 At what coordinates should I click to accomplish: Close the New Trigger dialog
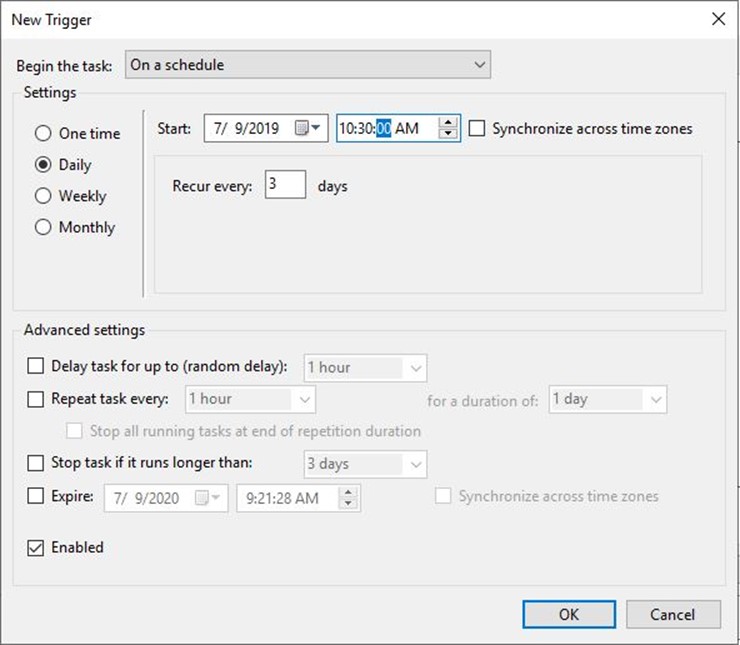click(718, 19)
